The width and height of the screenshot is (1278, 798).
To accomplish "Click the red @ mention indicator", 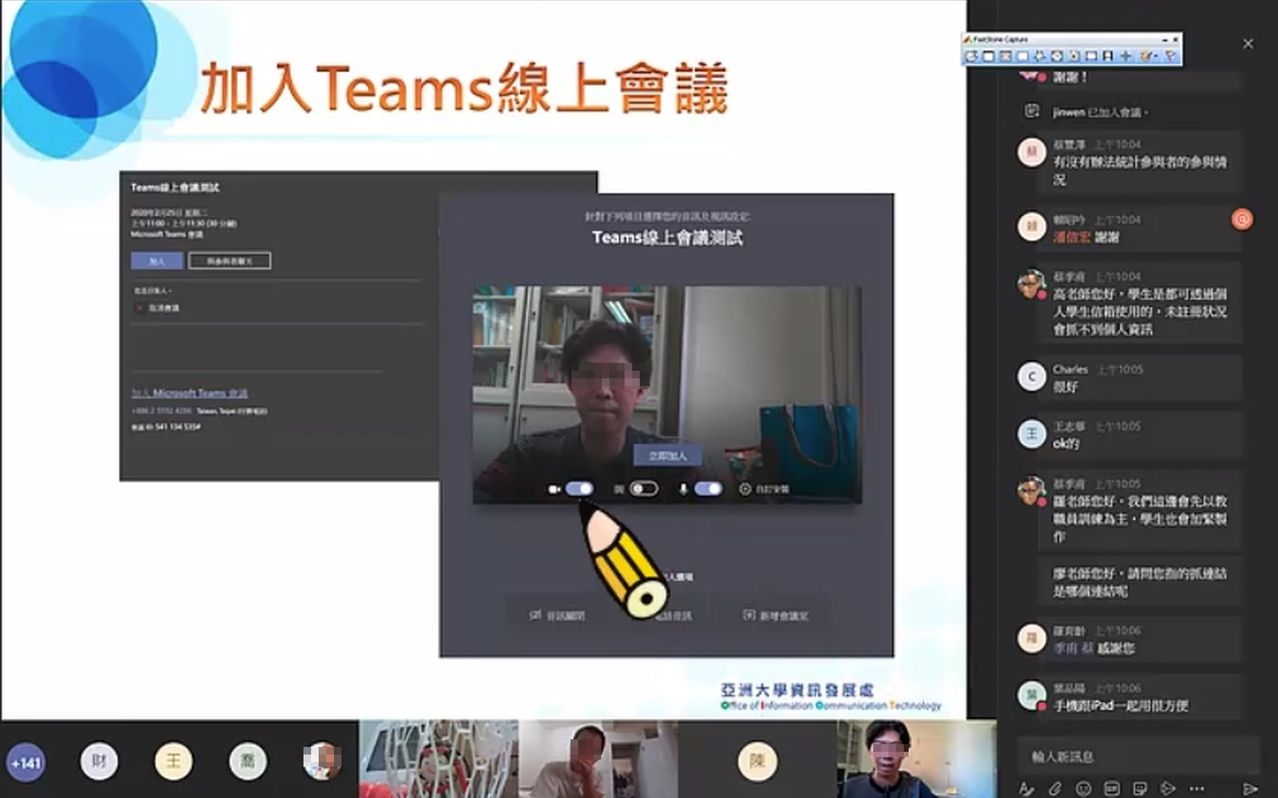I will coord(1242,219).
